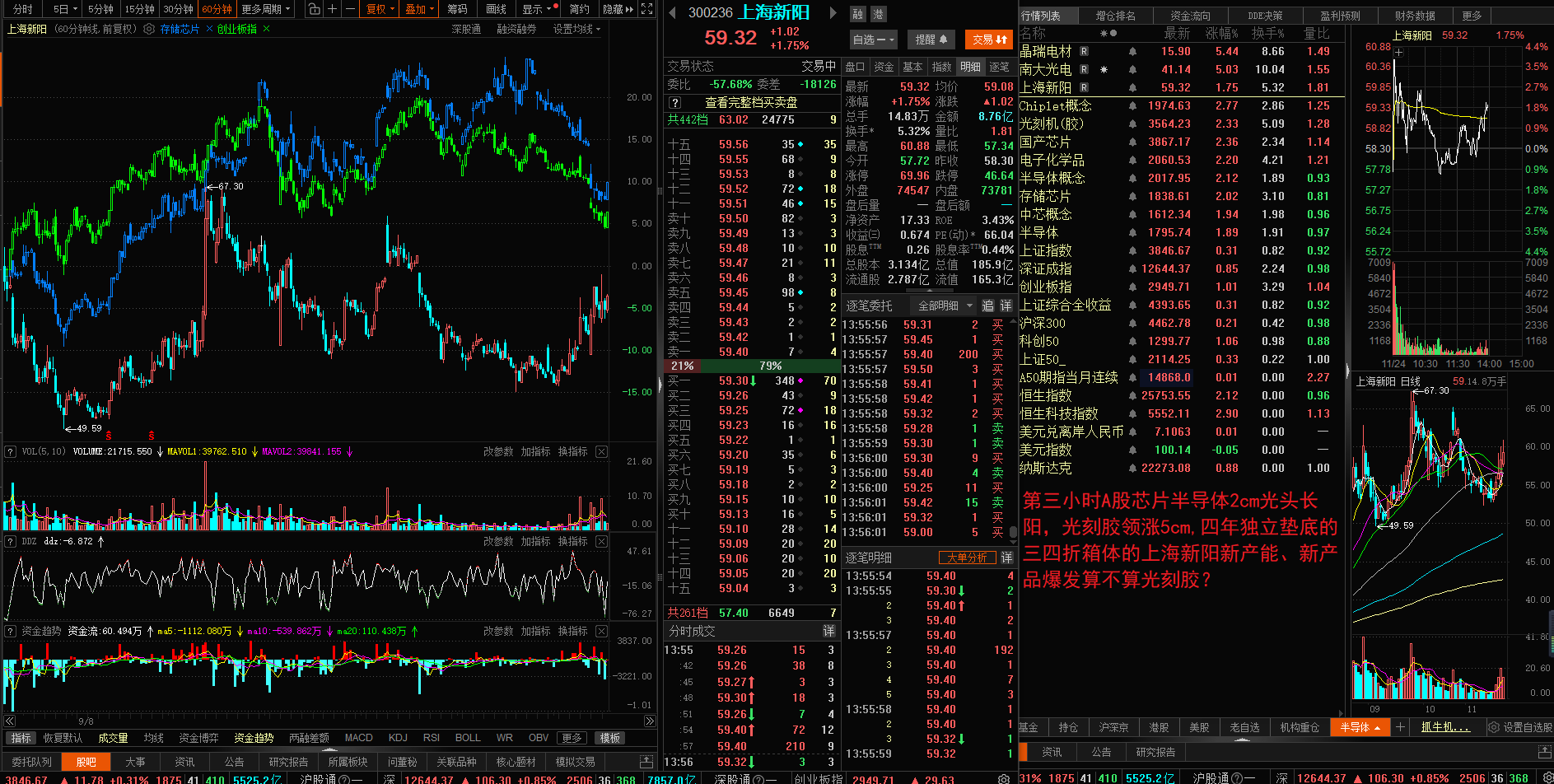Add new watchlist tab with plus icon
Image resolution: width=1554 pixels, height=784 pixels.
[x=1400, y=727]
